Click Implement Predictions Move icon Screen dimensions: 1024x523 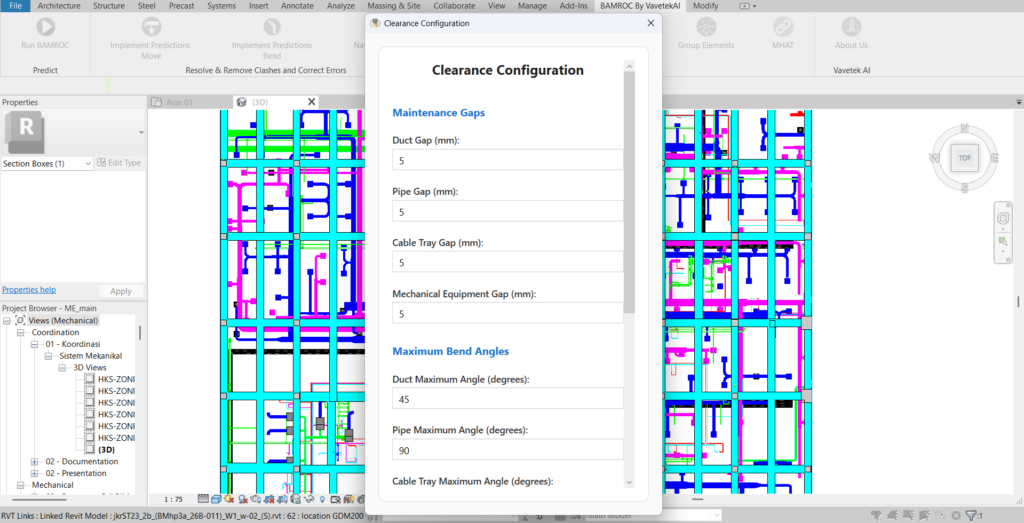click(151, 27)
